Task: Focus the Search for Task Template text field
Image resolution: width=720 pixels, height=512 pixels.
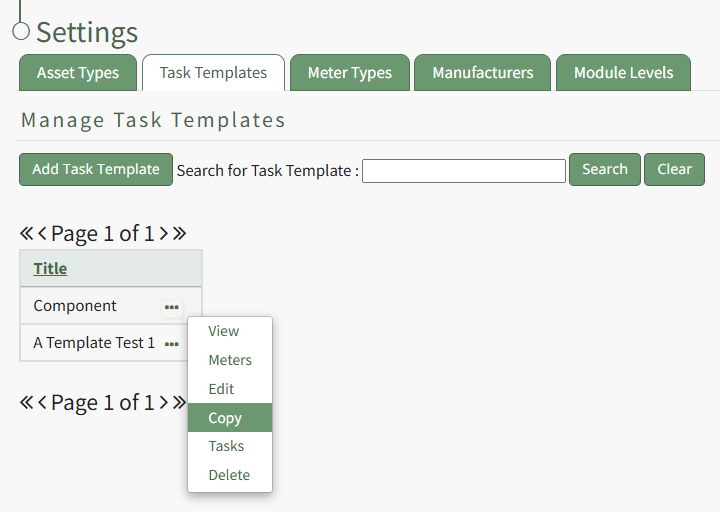Action: coord(464,171)
